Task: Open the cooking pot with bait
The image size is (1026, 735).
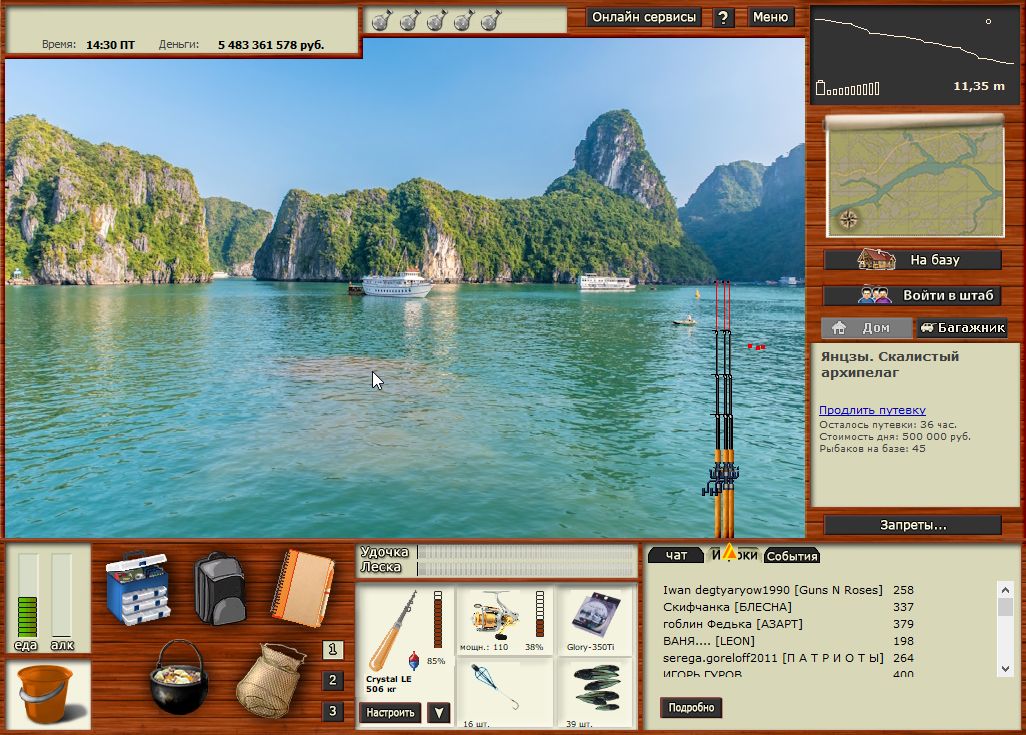Action: click(179, 677)
